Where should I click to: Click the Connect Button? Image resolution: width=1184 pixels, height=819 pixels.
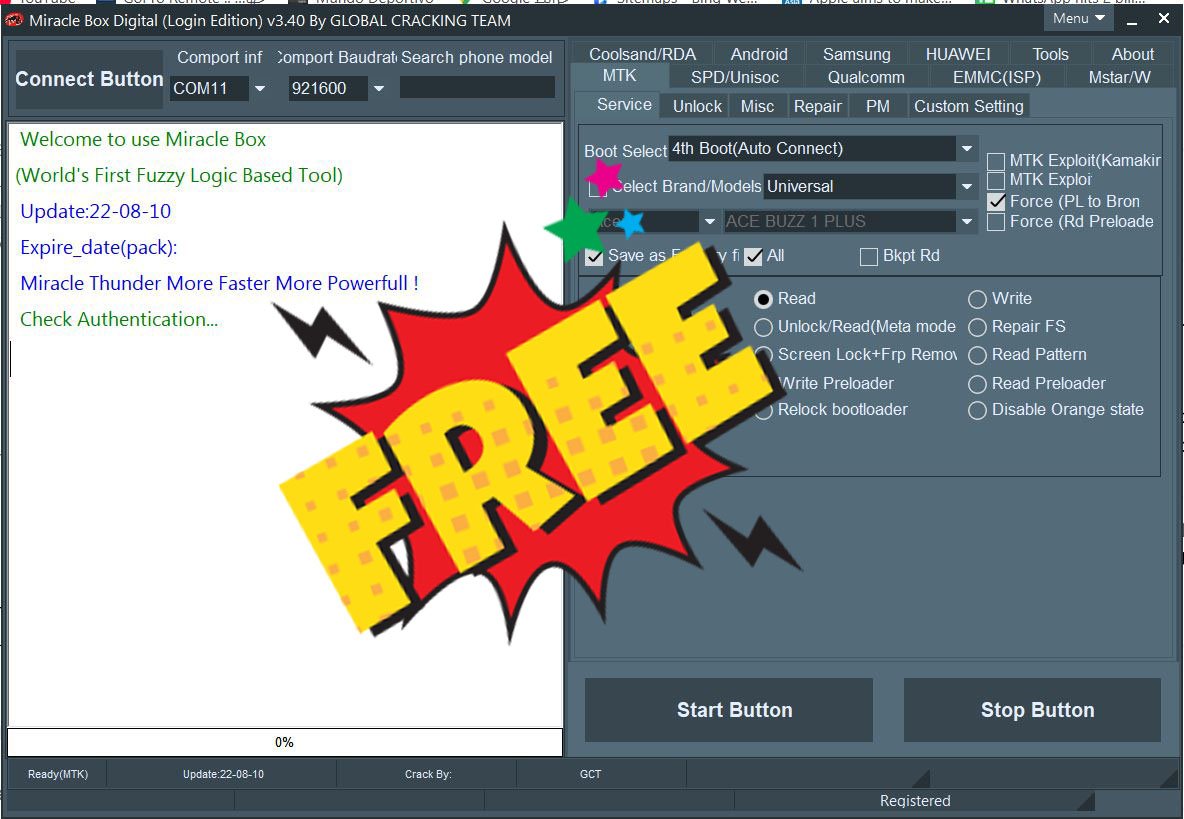tap(89, 79)
